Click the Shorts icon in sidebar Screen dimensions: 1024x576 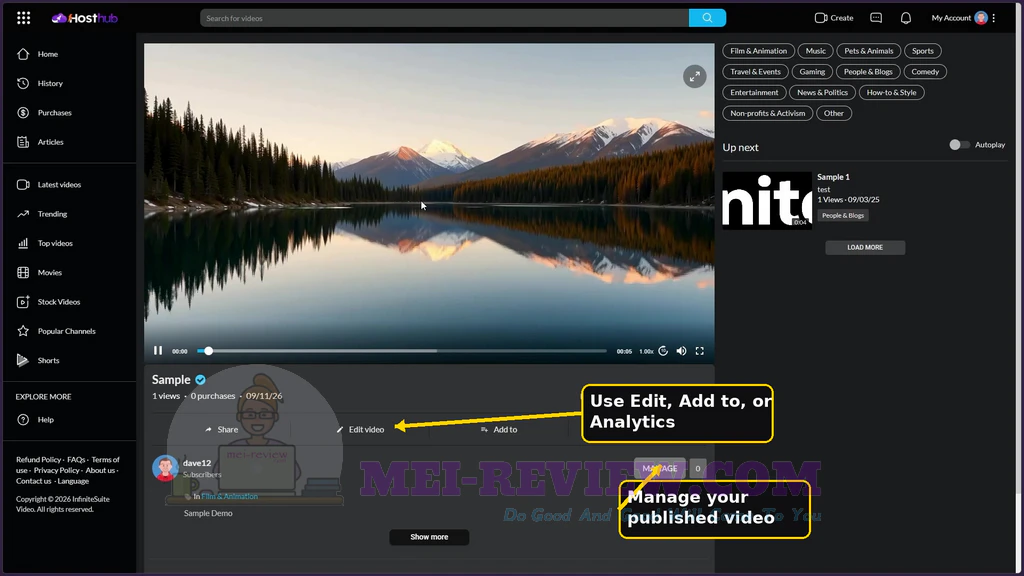pos(23,360)
